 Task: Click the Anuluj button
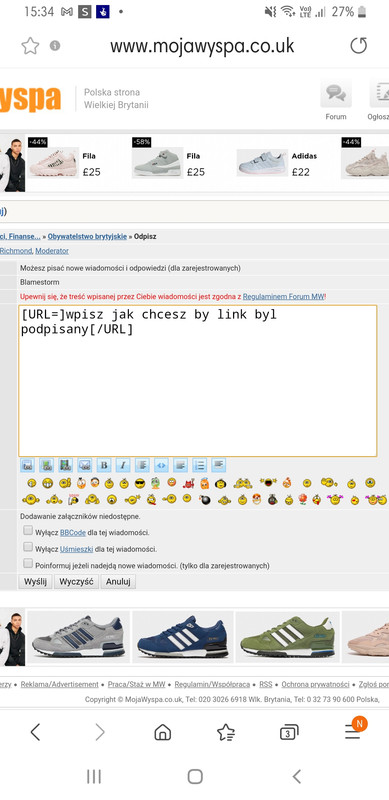pos(118,582)
